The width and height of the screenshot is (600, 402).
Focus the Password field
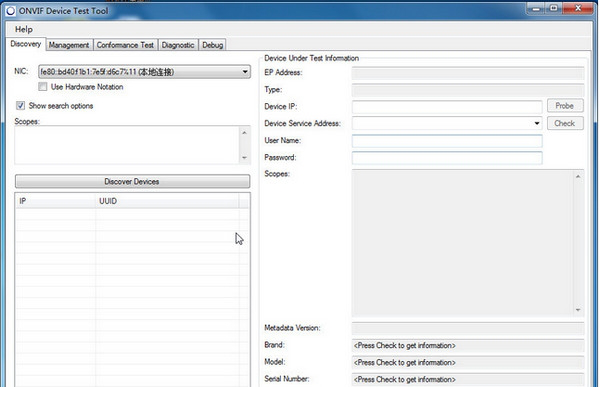447,158
